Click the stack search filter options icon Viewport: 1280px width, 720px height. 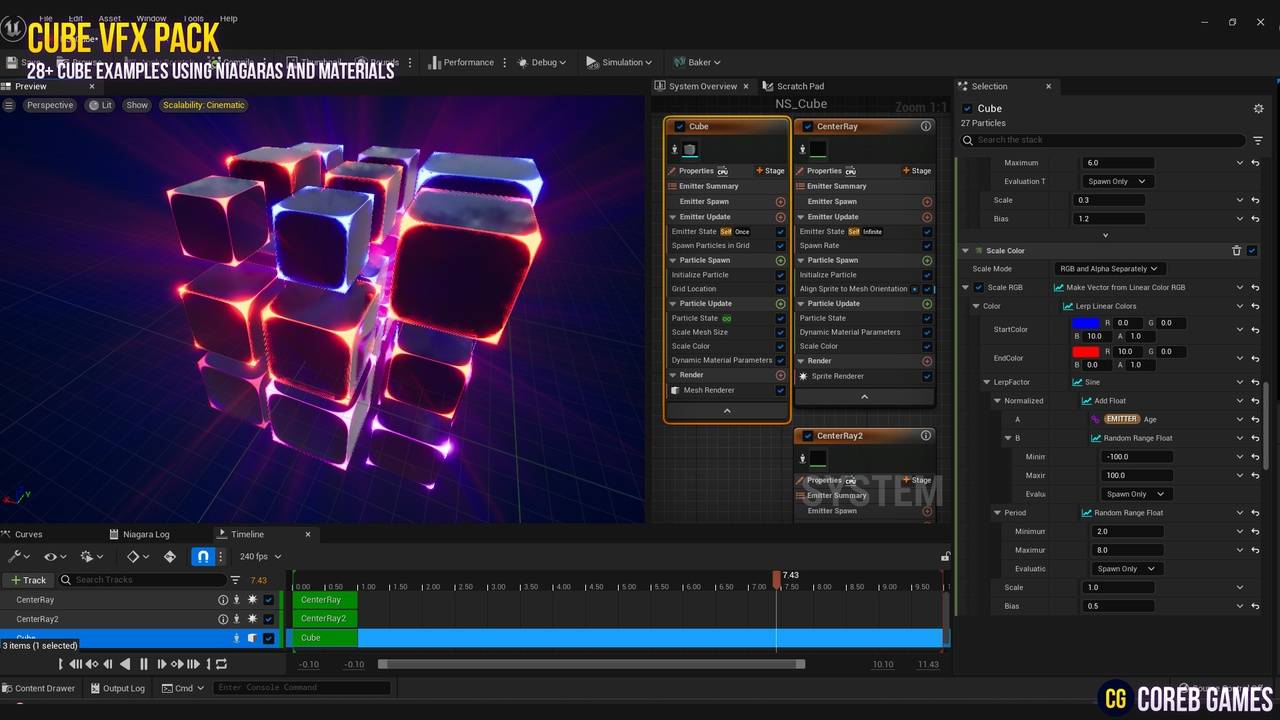[x=1257, y=140]
